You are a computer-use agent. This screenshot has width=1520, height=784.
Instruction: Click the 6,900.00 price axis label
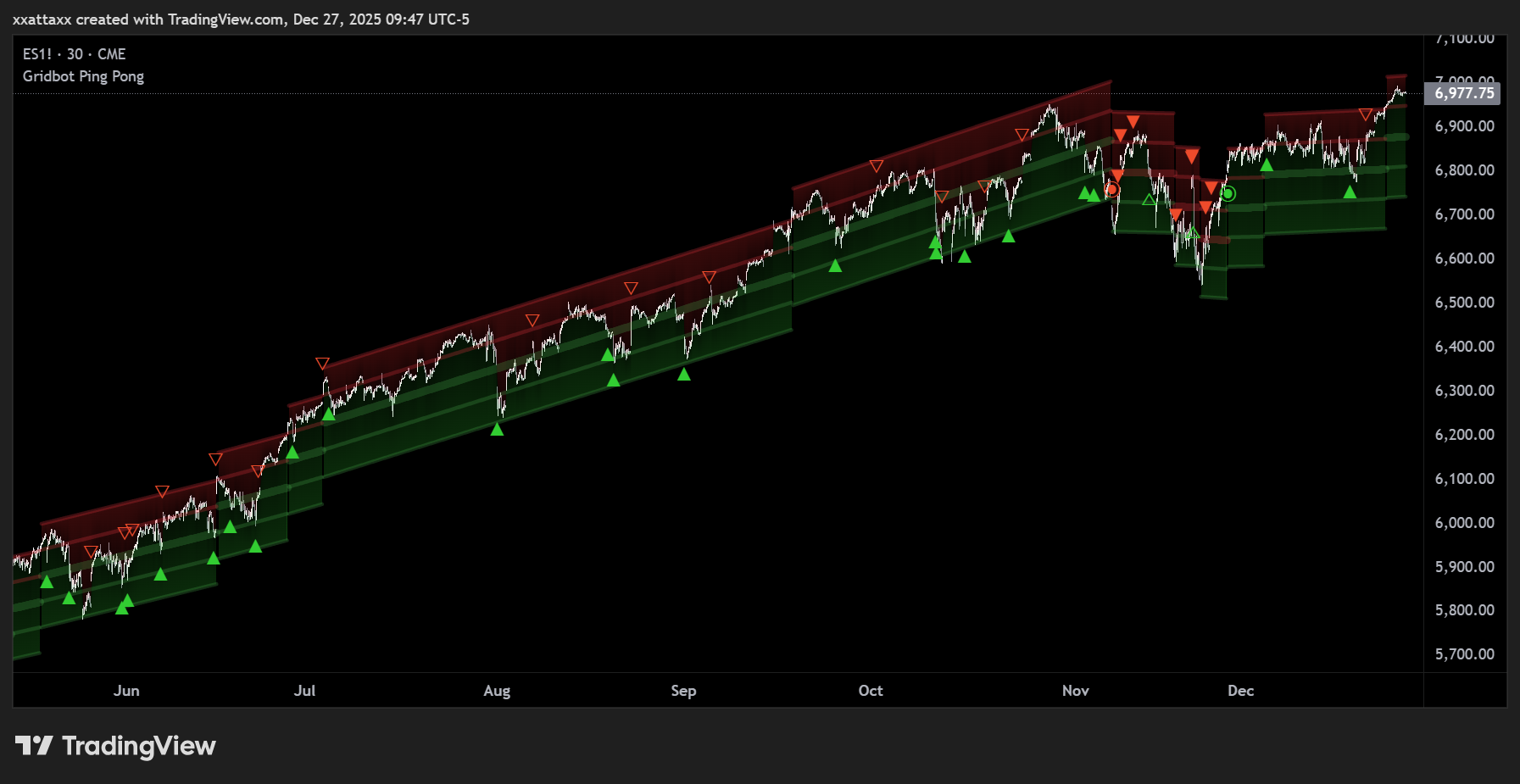coord(1464,126)
